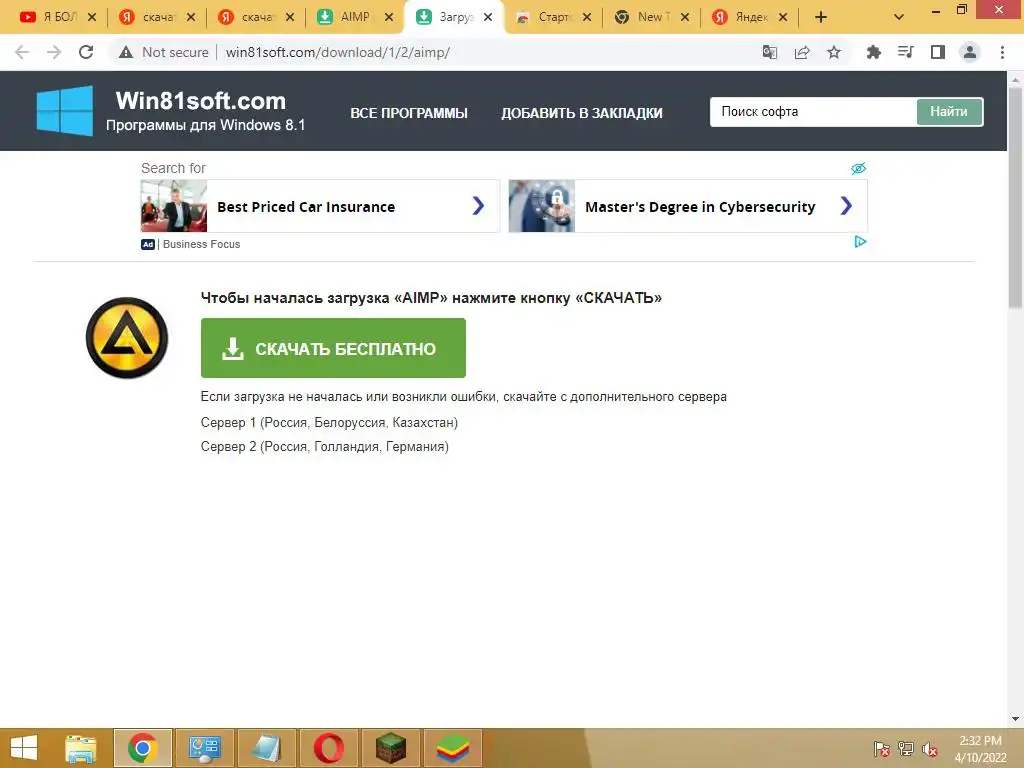Open a new browser tab

click(x=821, y=17)
